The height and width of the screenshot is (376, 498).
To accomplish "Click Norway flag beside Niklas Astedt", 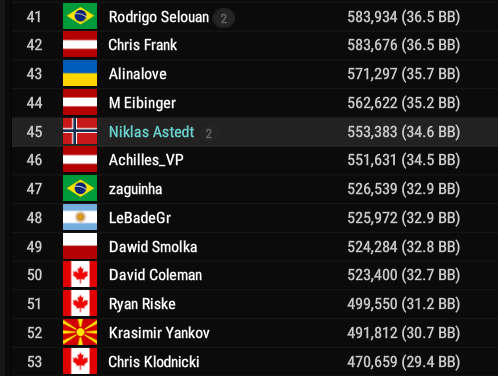I will (x=80, y=131).
